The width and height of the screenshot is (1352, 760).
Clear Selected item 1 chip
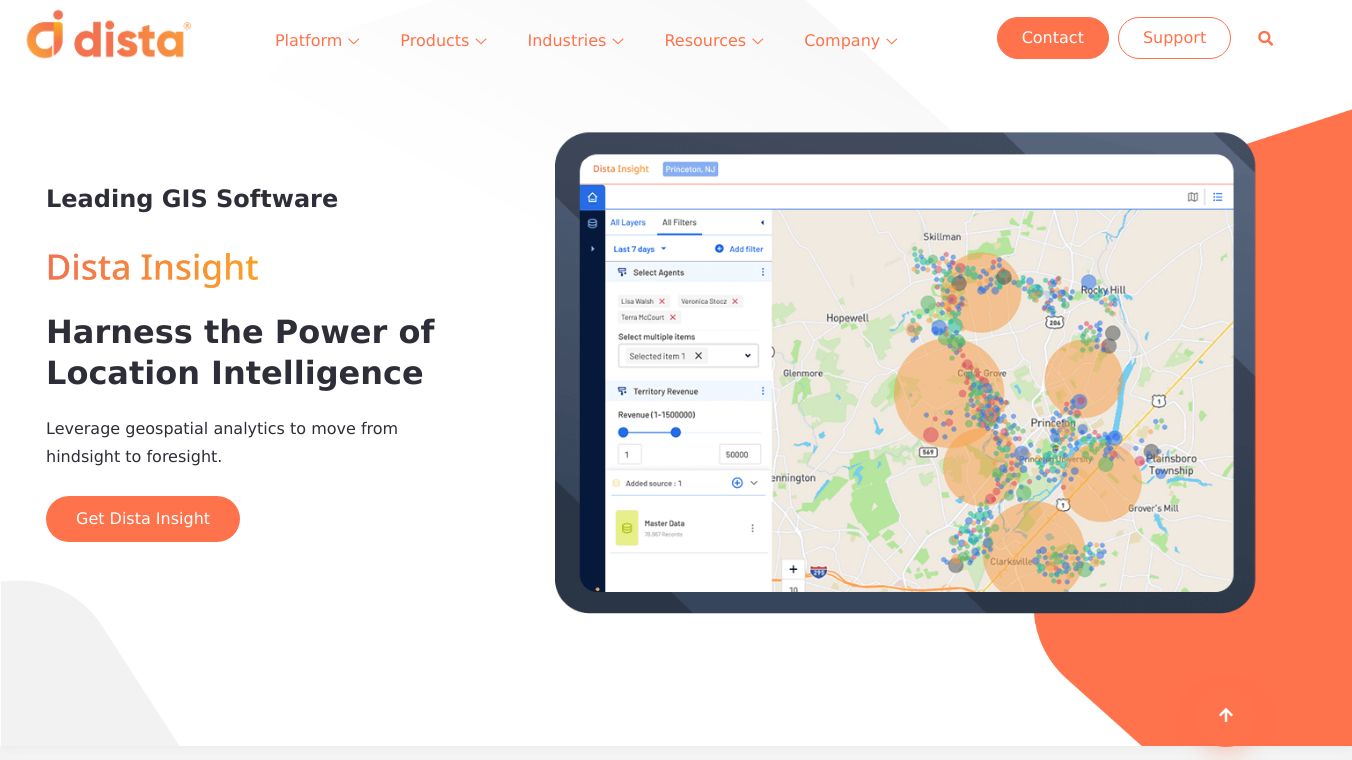[x=698, y=356]
